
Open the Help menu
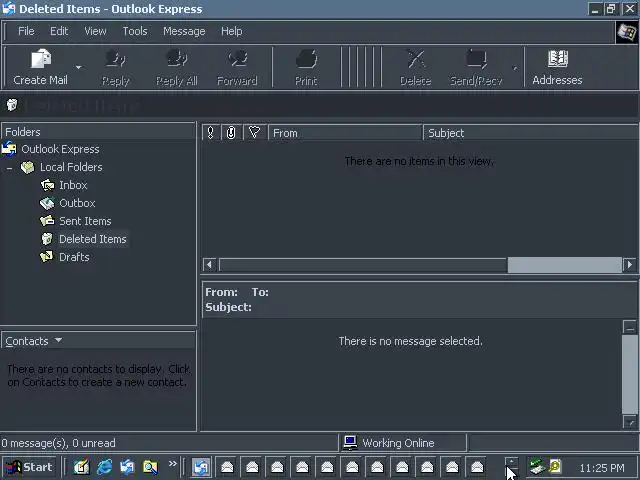[231, 31]
